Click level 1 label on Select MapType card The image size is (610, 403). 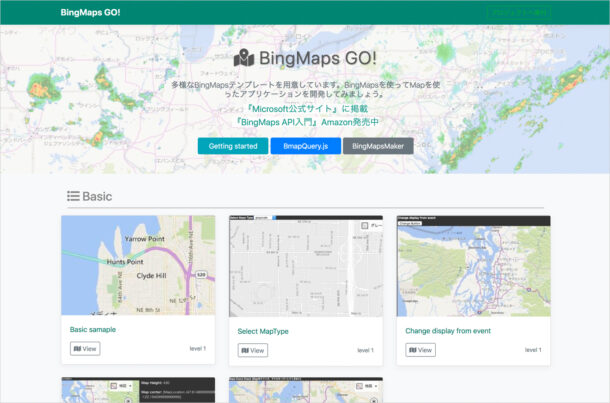[x=365, y=350]
